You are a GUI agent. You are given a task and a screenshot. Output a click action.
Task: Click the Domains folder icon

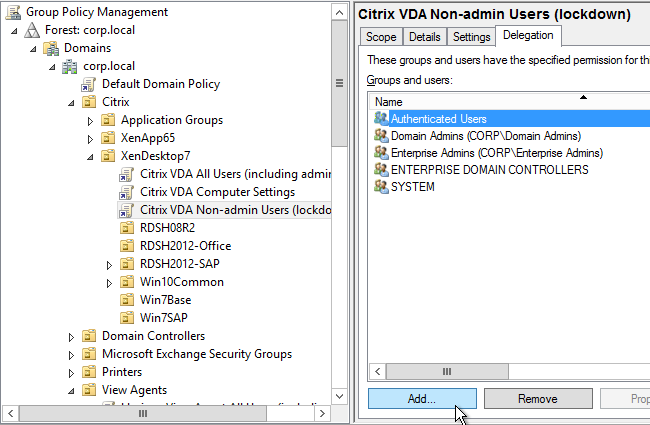pos(51,48)
